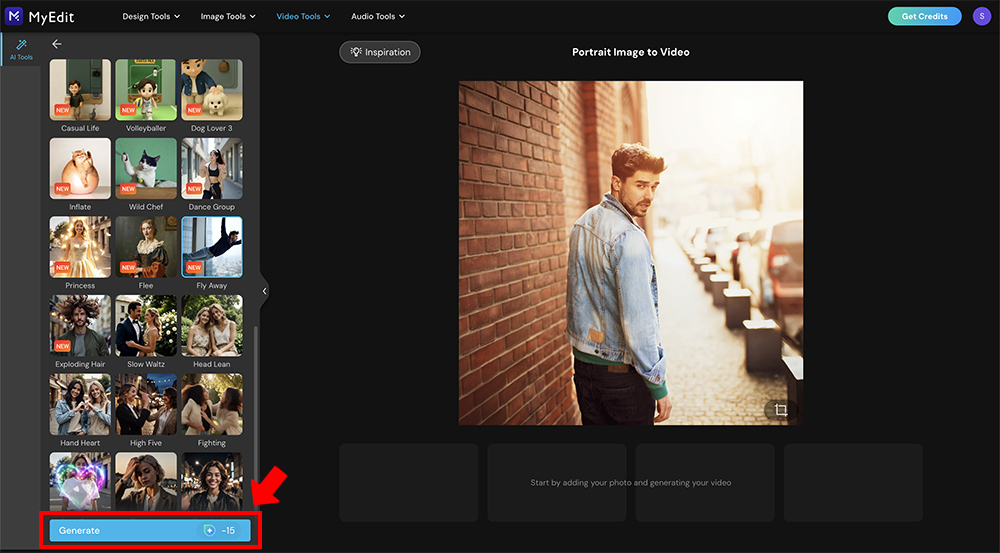Open the Audio Tools dropdown menu
This screenshot has width=1000, height=553.
point(378,17)
